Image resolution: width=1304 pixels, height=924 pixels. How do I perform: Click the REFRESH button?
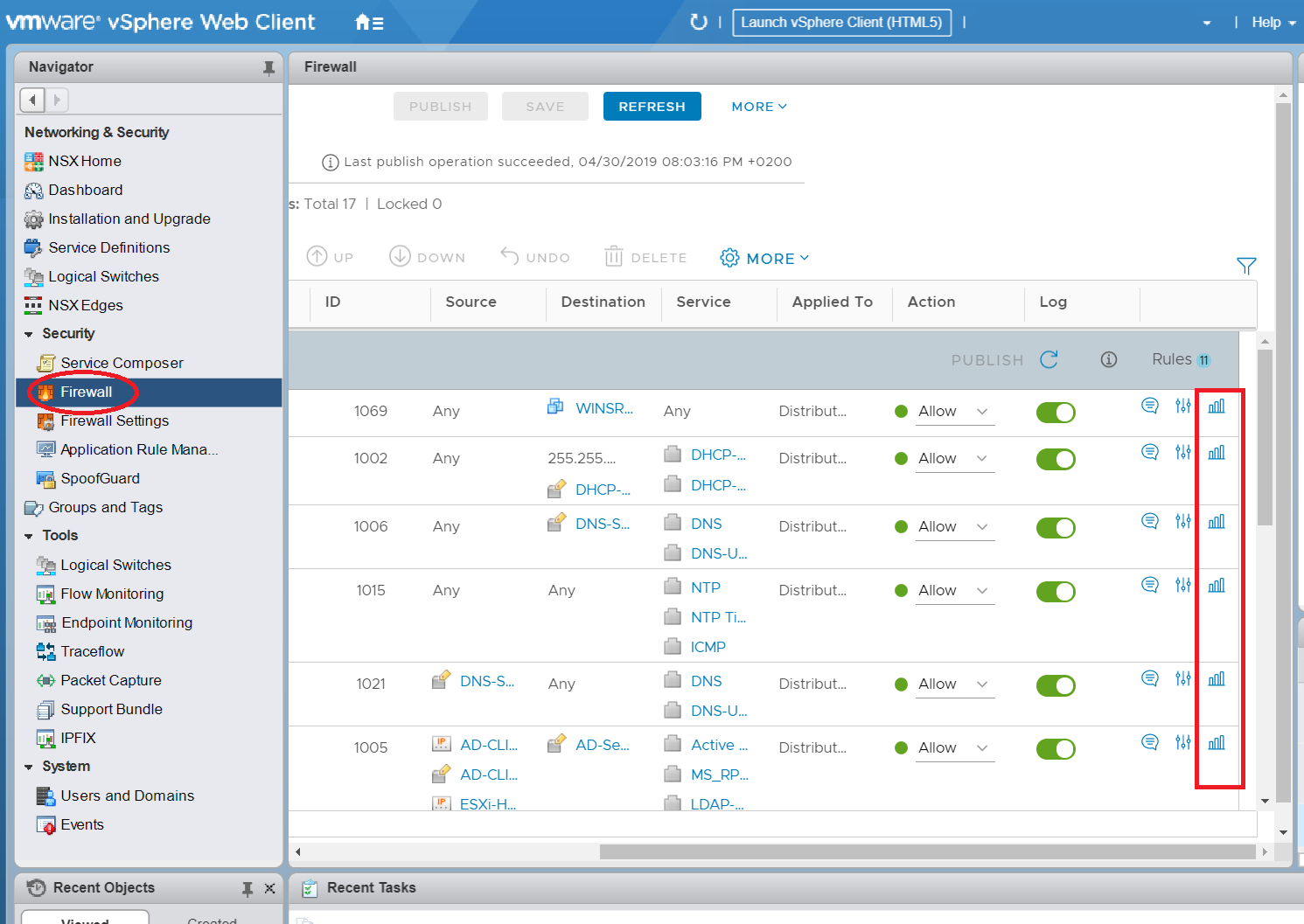(652, 107)
